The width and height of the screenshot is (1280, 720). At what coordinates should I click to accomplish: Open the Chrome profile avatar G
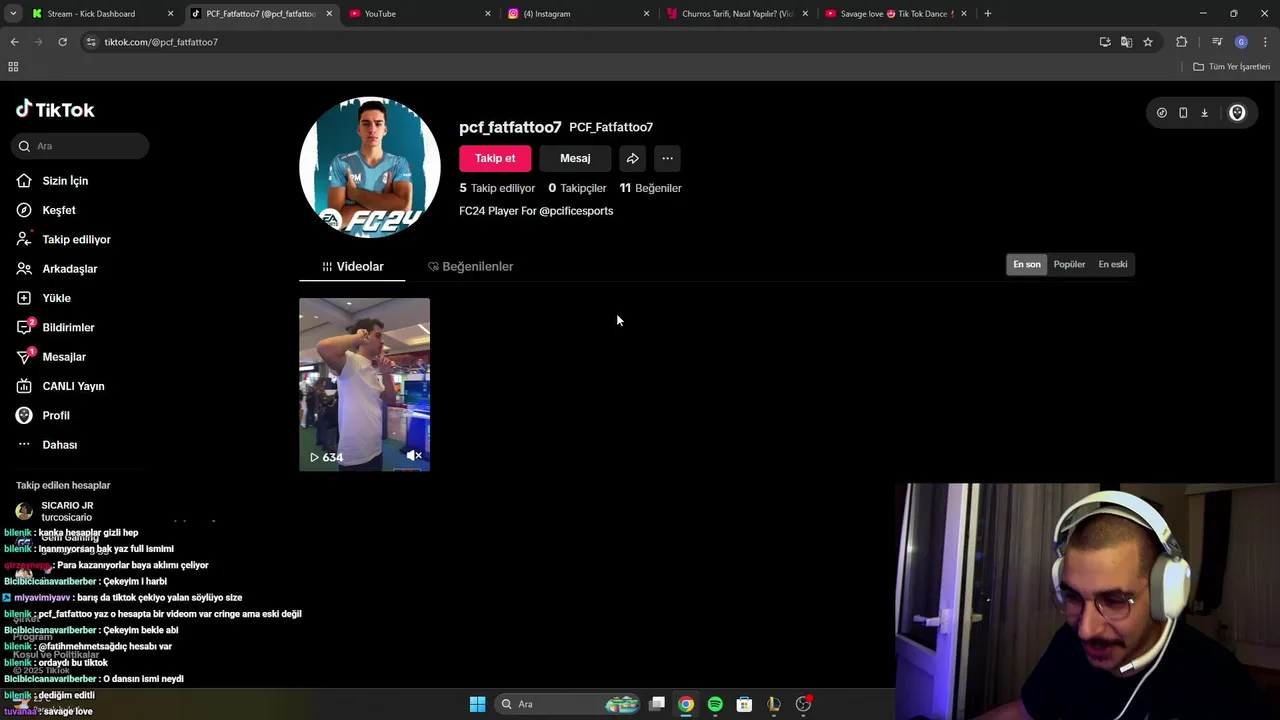1241,42
